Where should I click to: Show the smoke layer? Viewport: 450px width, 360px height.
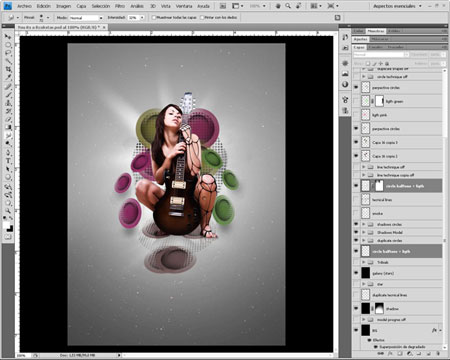356,213
